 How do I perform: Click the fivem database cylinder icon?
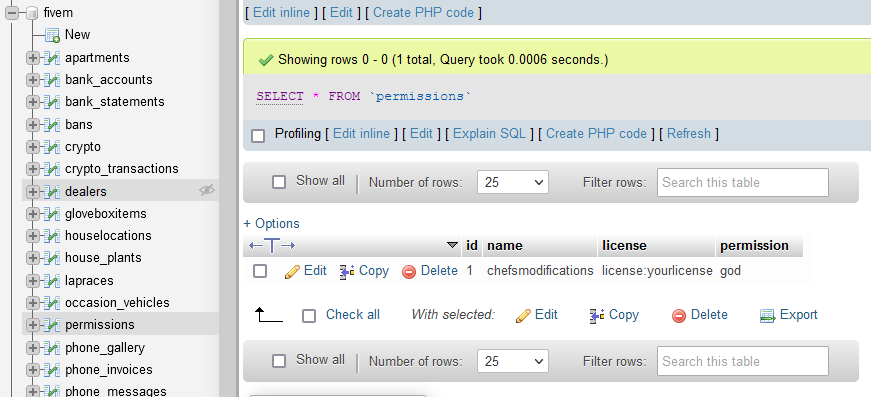pyautogui.click(x=32, y=13)
